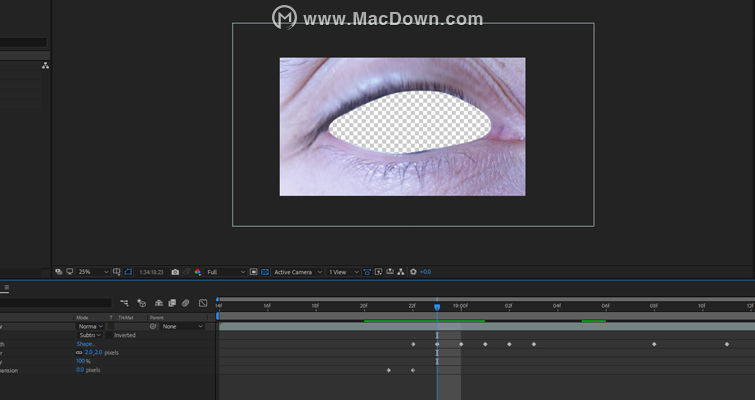Open Comp Flowchart icon in viewer bar
Screen dimensions: 755x400
[x=401, y=272]
